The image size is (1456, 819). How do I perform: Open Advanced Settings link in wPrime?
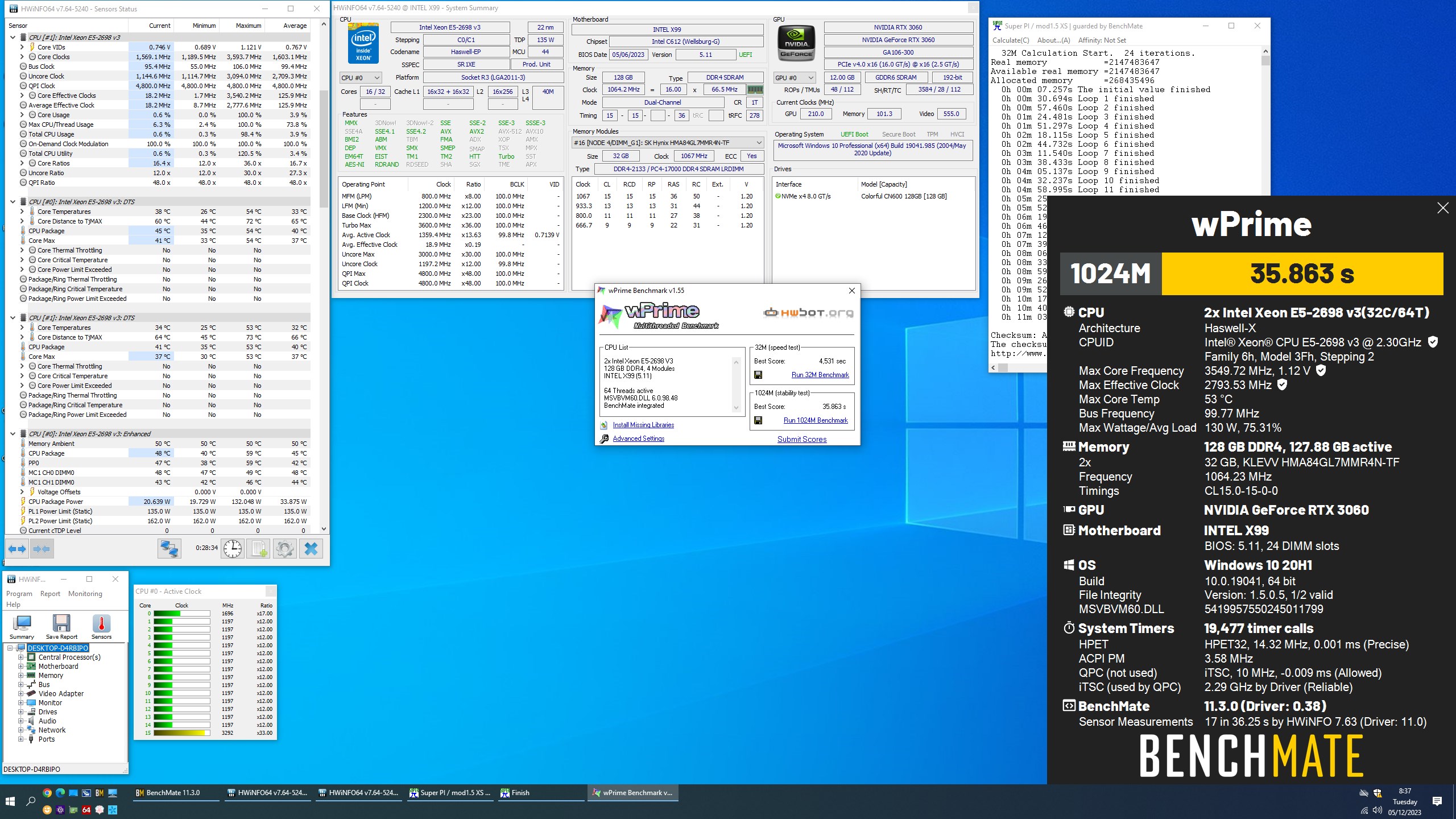click(x=638, y=439)
